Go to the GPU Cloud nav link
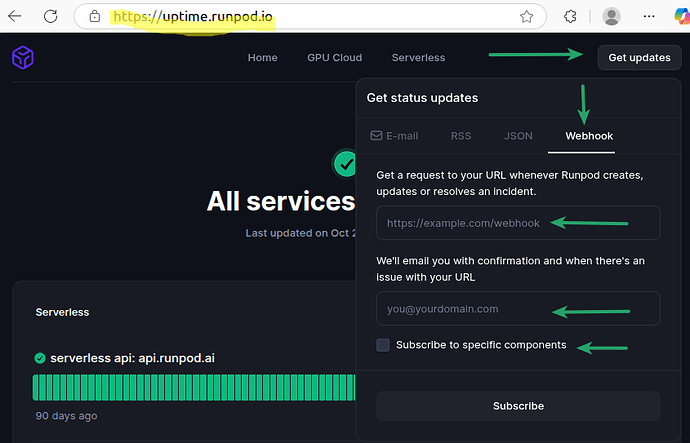The image size is (690, 443). pos(334,58)
